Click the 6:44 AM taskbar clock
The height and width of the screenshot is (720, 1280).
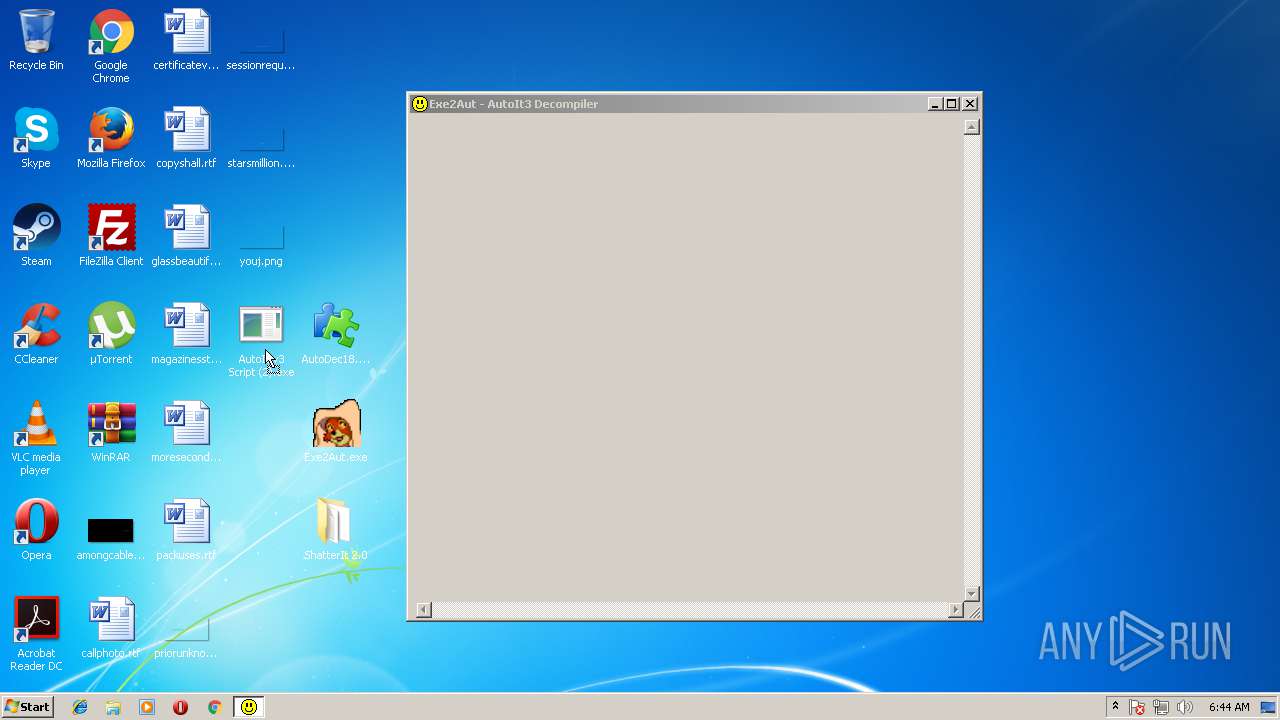pos(1228,707)
